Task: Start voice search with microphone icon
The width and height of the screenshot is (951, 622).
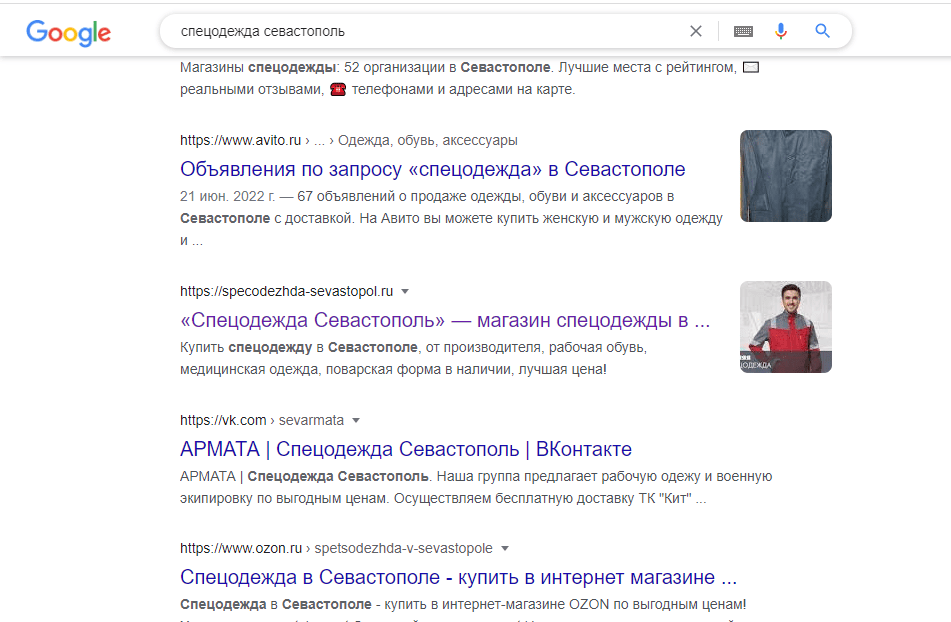Action: coord(781,31)
